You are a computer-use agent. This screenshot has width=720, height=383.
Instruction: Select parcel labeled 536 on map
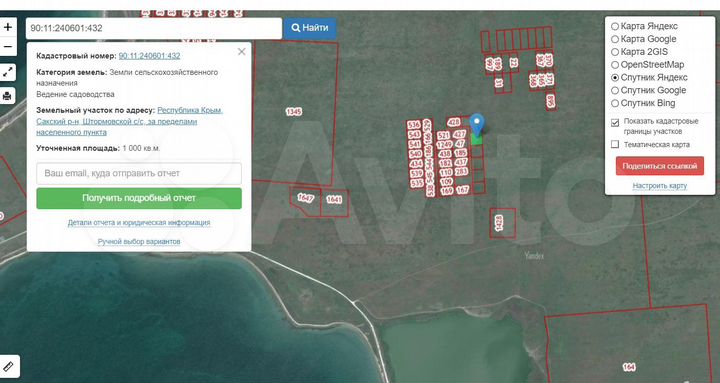pyautogui.click(x=414, y=125)
